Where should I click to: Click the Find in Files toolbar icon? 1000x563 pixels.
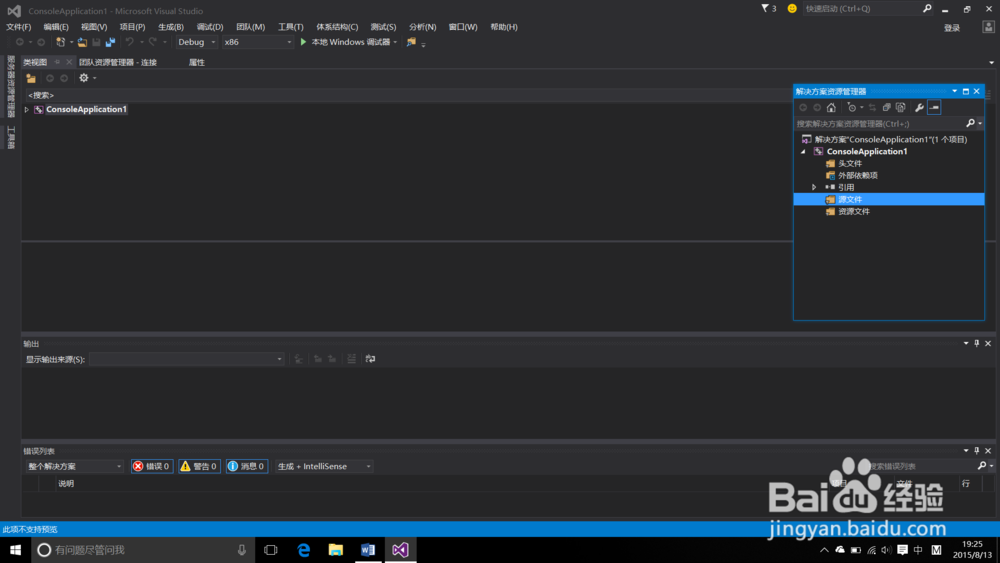pyautogui.click(x=411, y=42)
